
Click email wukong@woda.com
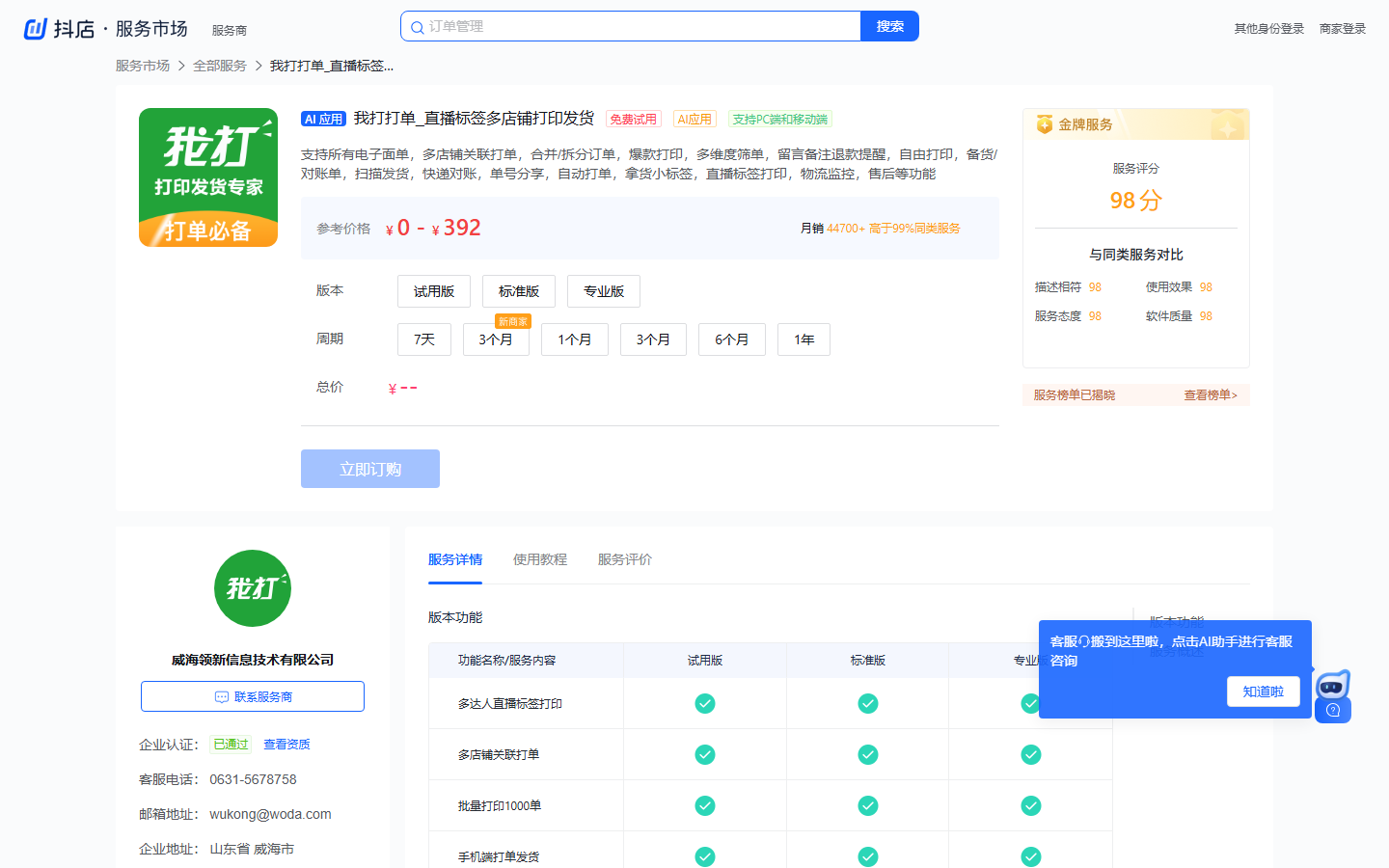point(270,814)
